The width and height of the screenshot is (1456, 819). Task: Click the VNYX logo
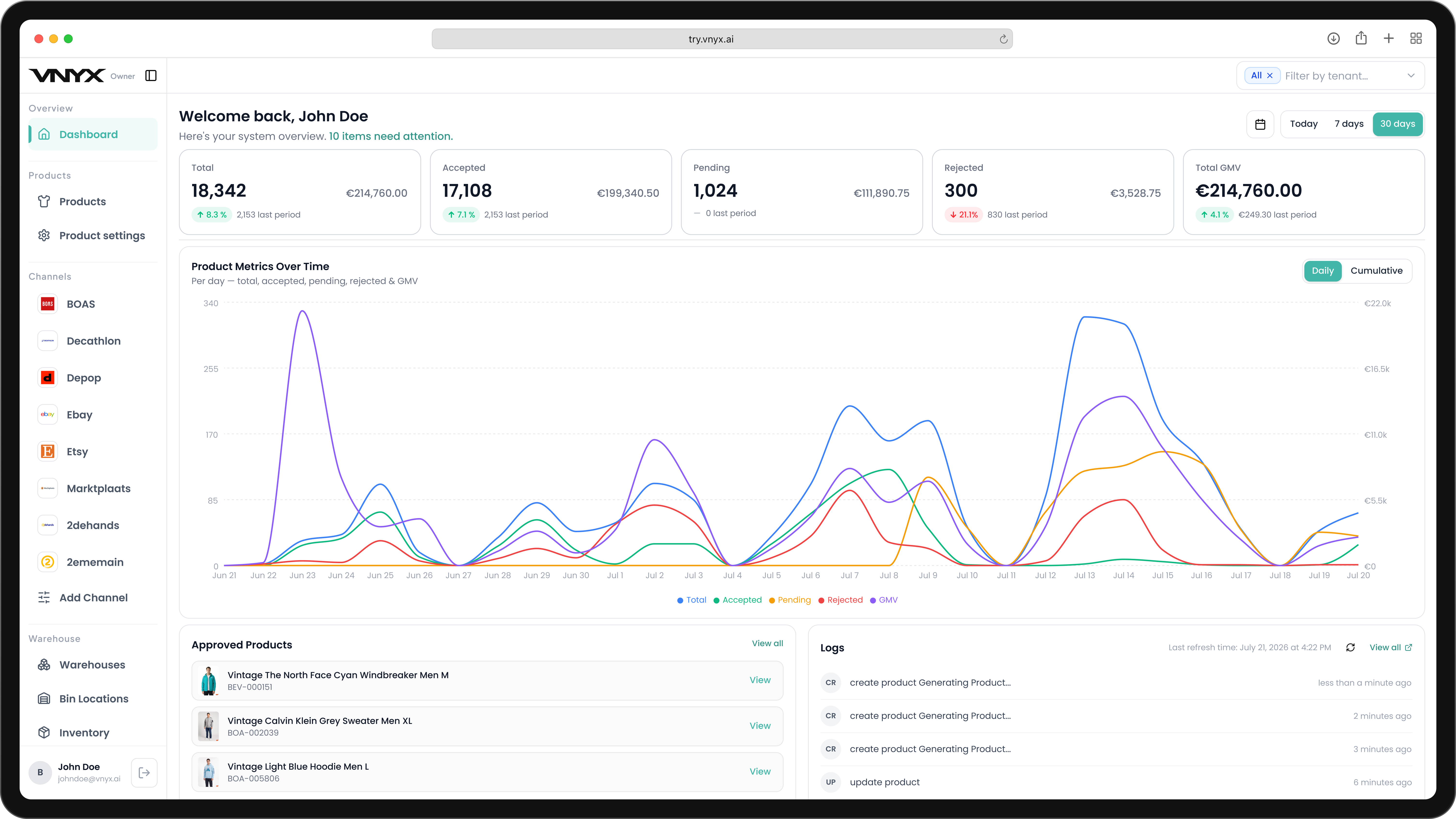pos(67,76)
